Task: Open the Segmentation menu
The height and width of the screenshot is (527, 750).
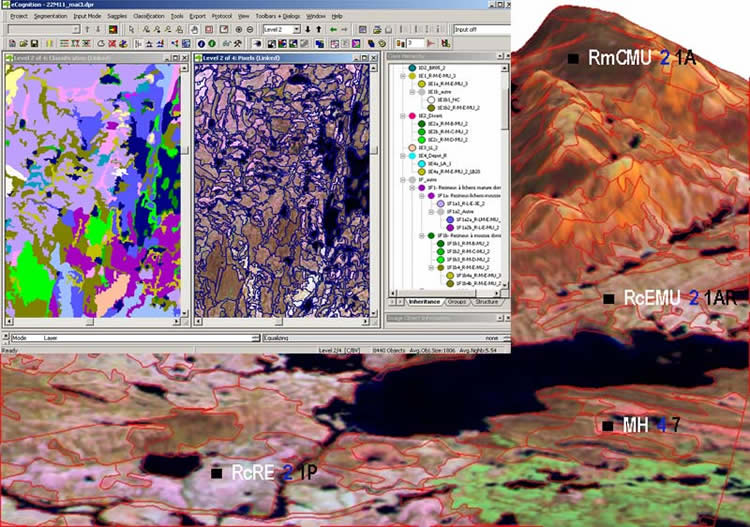Action: 50,16
